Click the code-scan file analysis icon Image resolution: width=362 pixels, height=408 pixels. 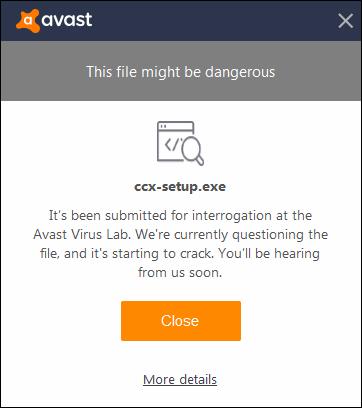click(x=180, y=143)
